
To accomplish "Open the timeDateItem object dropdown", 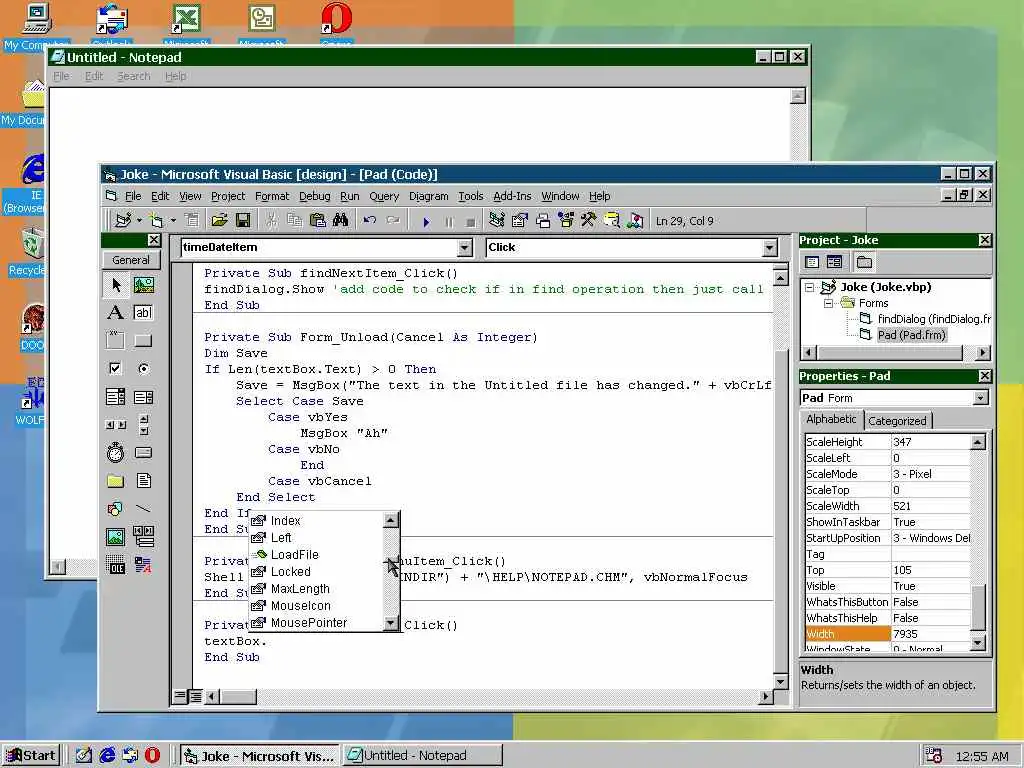I will pyautogui.click(x=464, y=248).
